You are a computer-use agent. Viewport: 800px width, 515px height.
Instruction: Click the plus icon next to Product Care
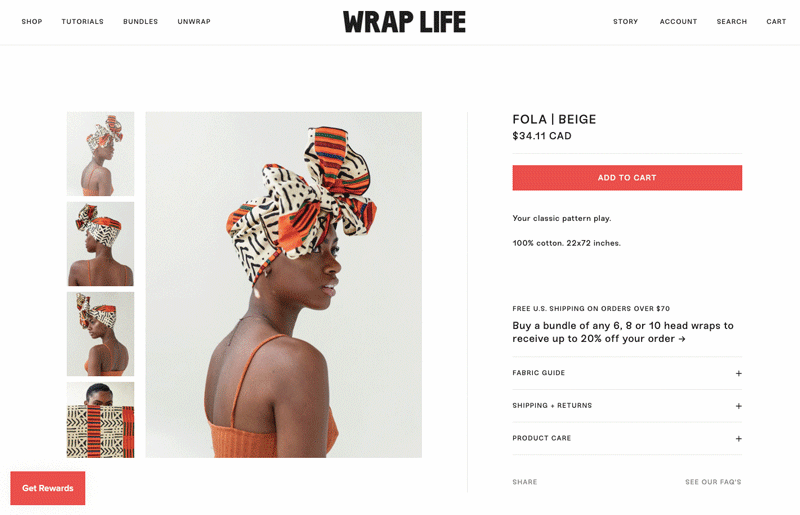click(x=738, y=439)
